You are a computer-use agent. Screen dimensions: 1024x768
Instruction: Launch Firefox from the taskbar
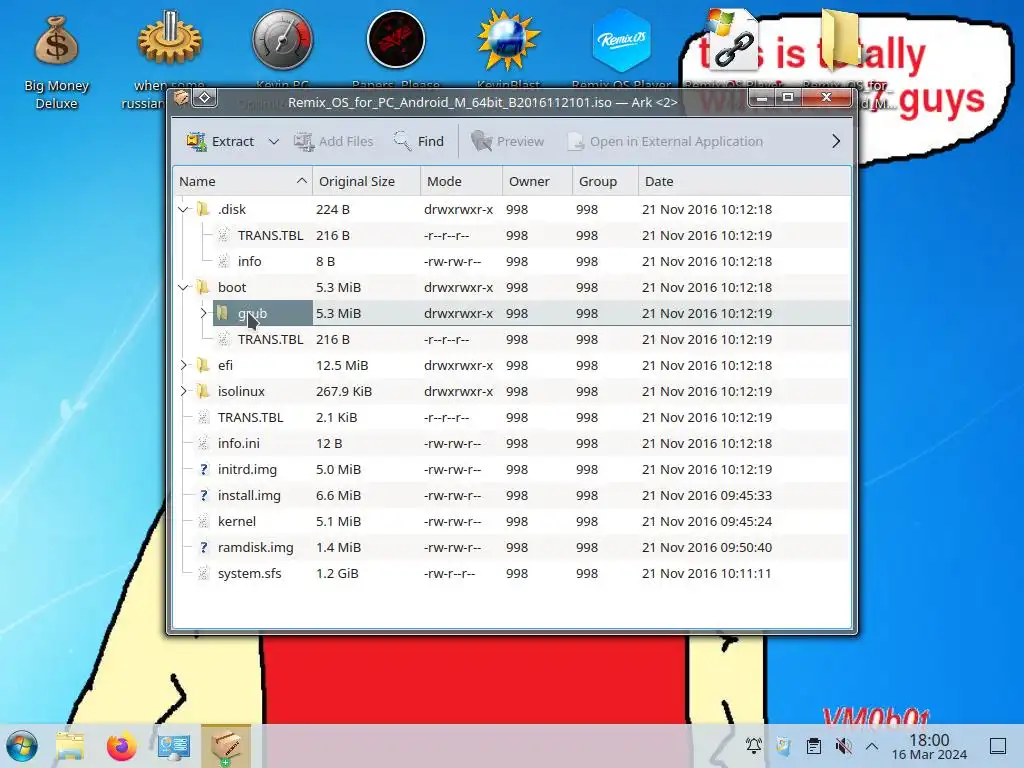[x=121, y=746]
